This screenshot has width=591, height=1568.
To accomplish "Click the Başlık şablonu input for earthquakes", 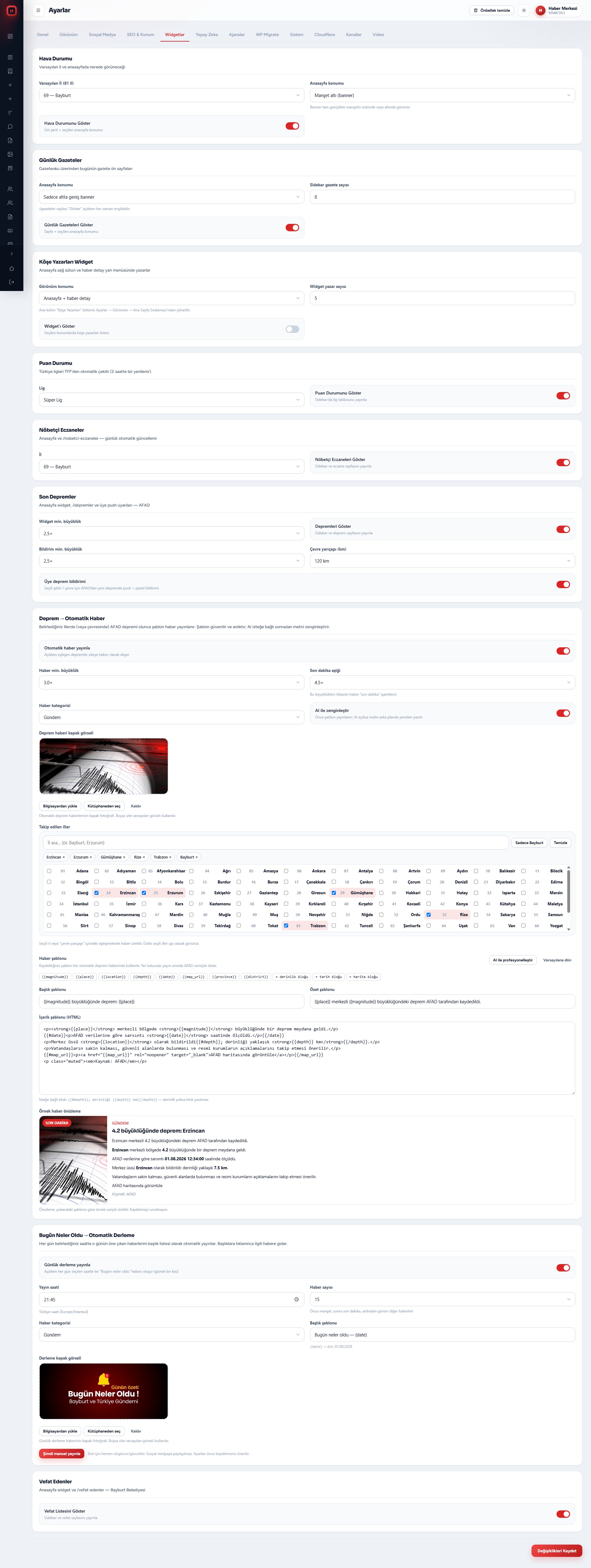I will click(x=172, y=1001).
